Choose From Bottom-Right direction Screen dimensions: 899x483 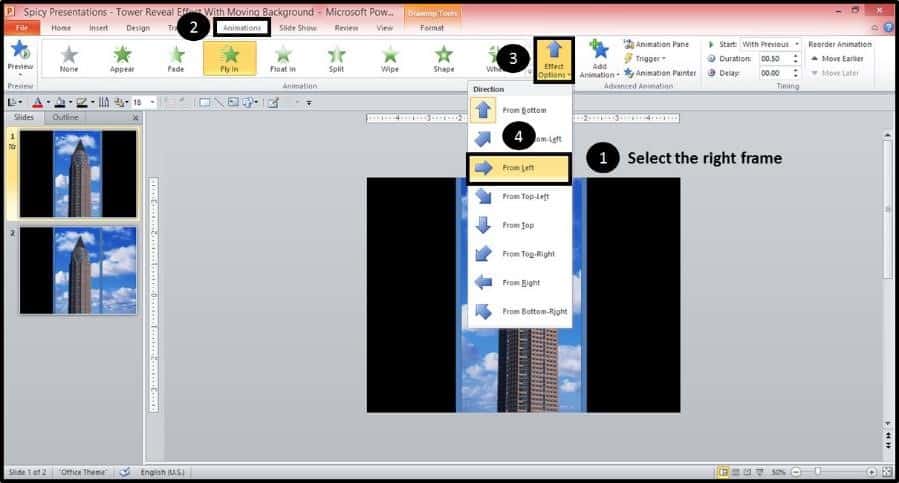pyautogui.click(x=519, y=311)
